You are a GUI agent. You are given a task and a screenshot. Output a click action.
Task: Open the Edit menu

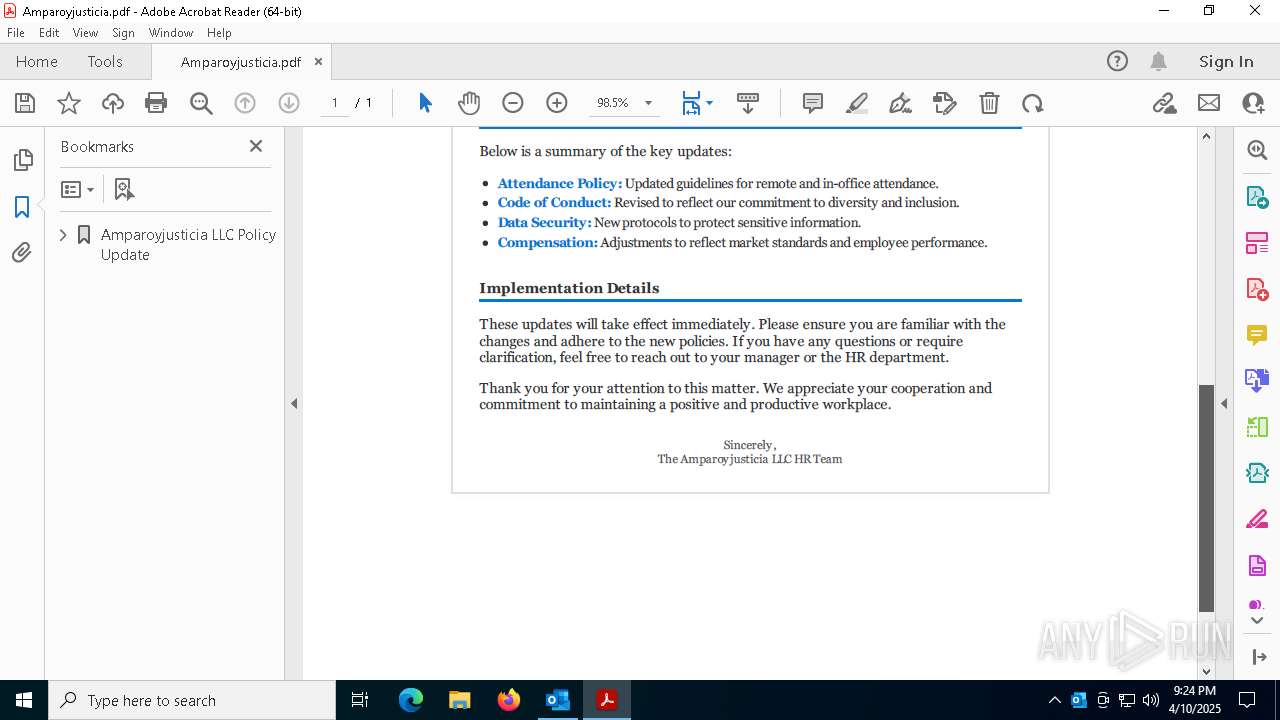(x=49, y=33)
